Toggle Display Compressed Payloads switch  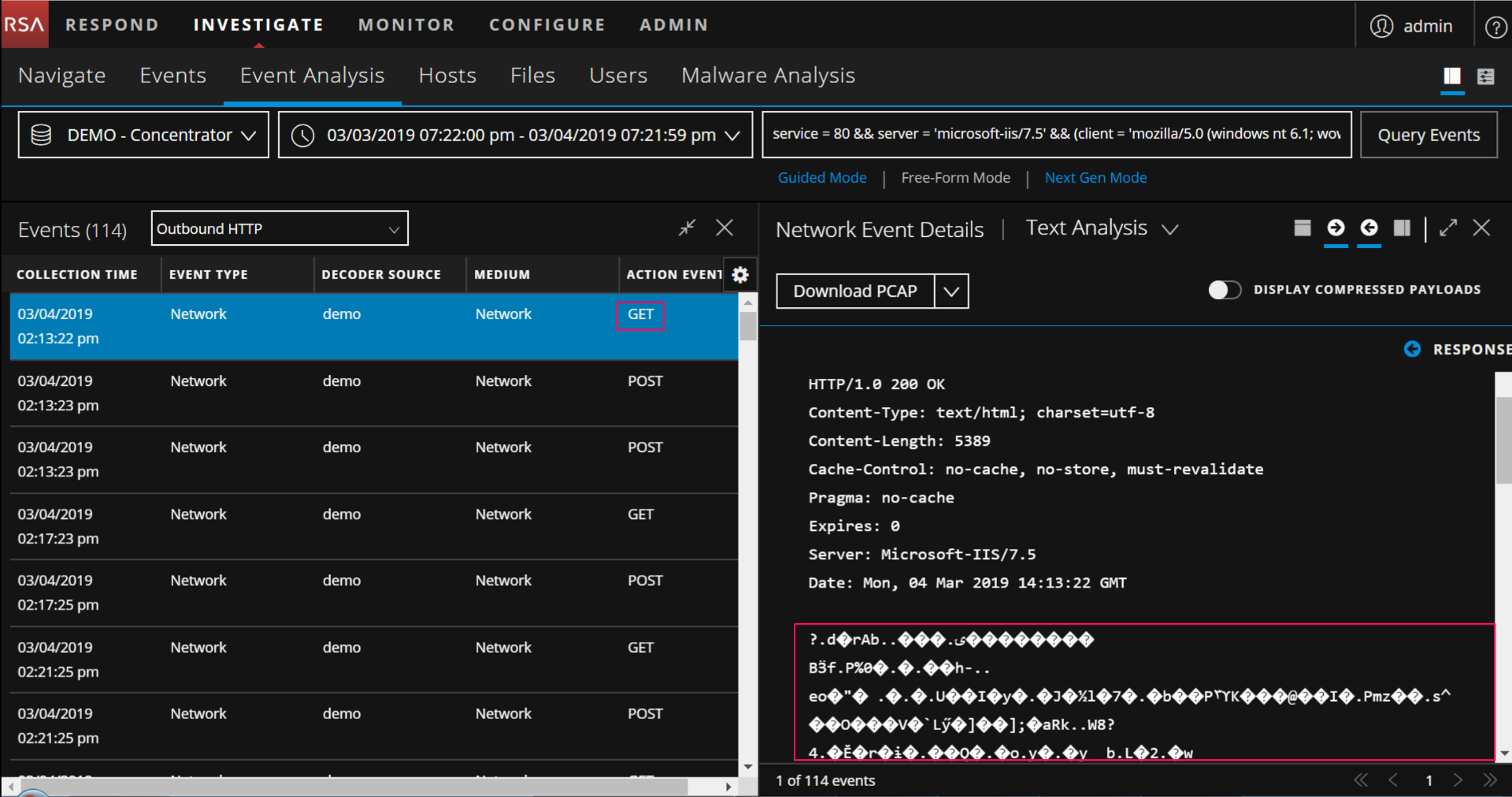tap(1225, 290)
